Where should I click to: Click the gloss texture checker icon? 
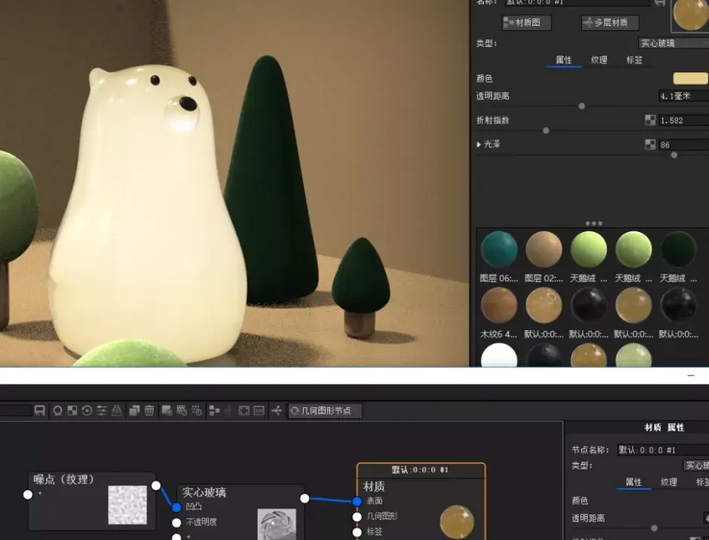651,145
